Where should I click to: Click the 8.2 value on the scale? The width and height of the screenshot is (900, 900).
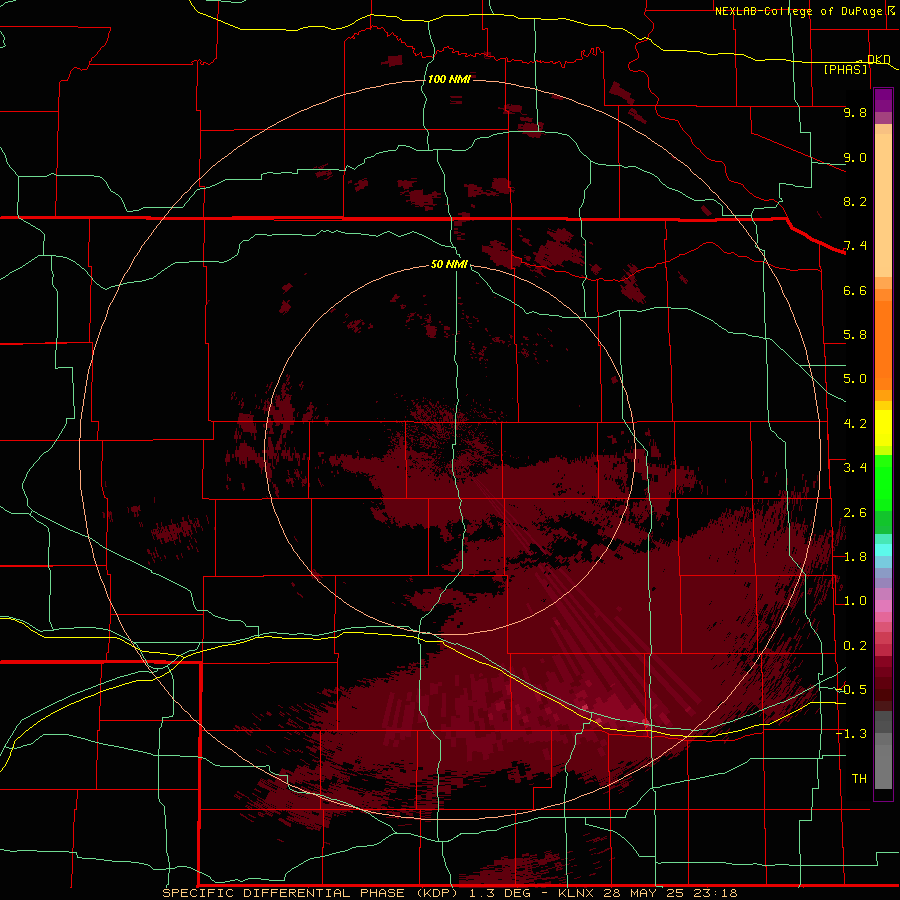coord(855,201)
